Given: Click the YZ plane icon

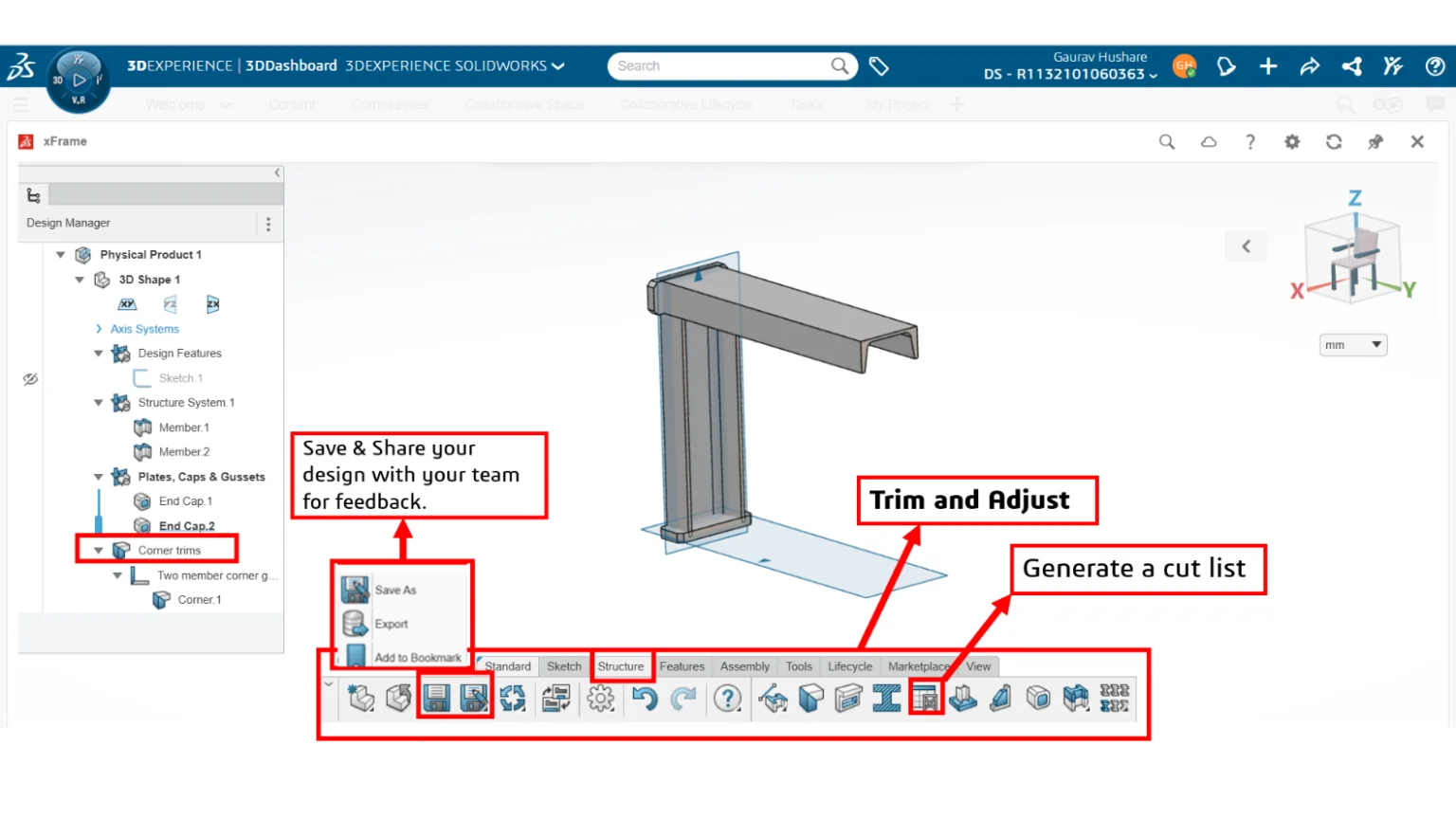Looking at the screenshot, I should click(171, 304).
